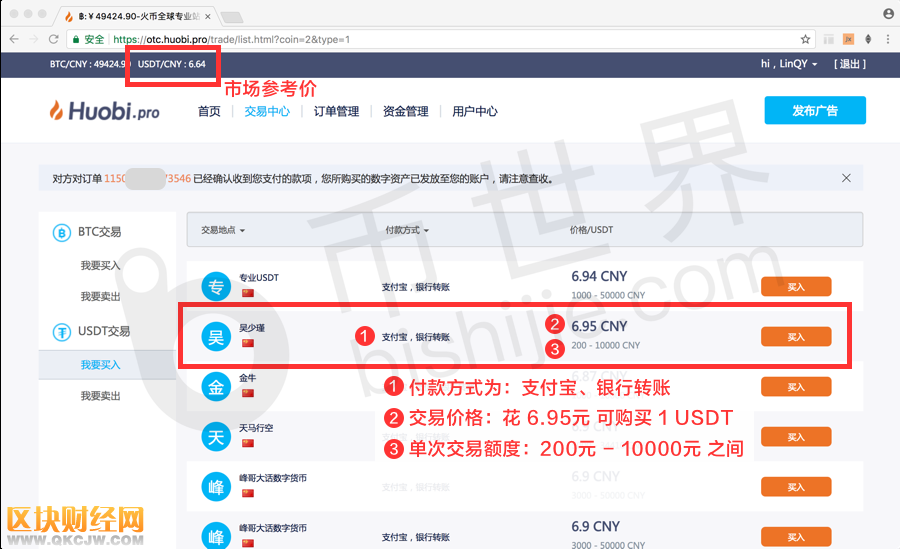Screen dimensions: 900x549
Task: Open the 交易地点 location dropdown
Action: 223,230
